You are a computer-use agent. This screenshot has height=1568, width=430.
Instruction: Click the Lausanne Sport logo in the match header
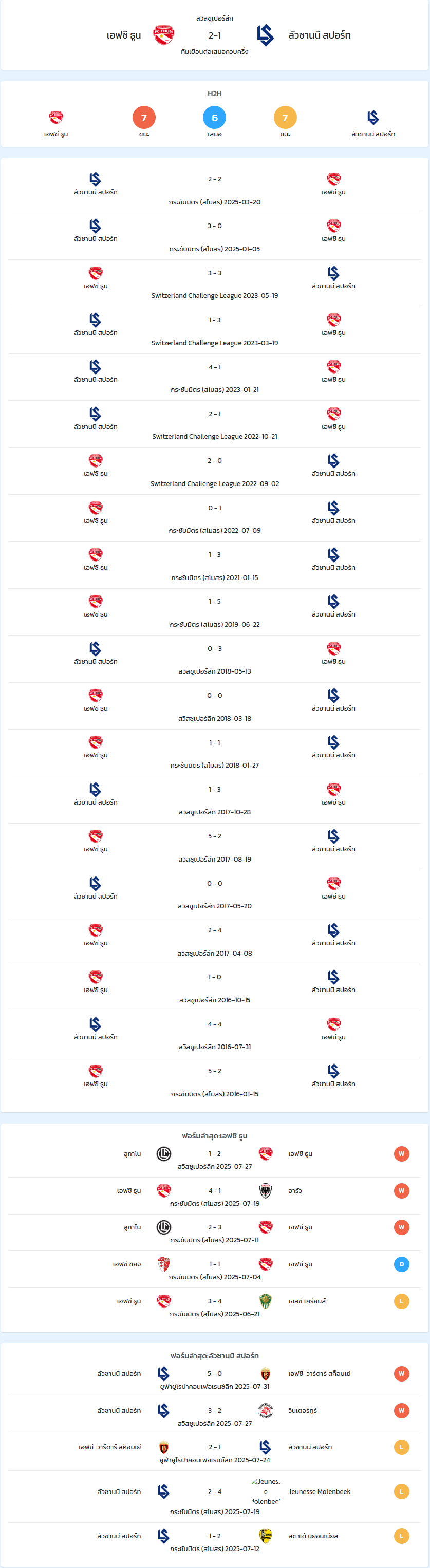[x=266, y=35]
